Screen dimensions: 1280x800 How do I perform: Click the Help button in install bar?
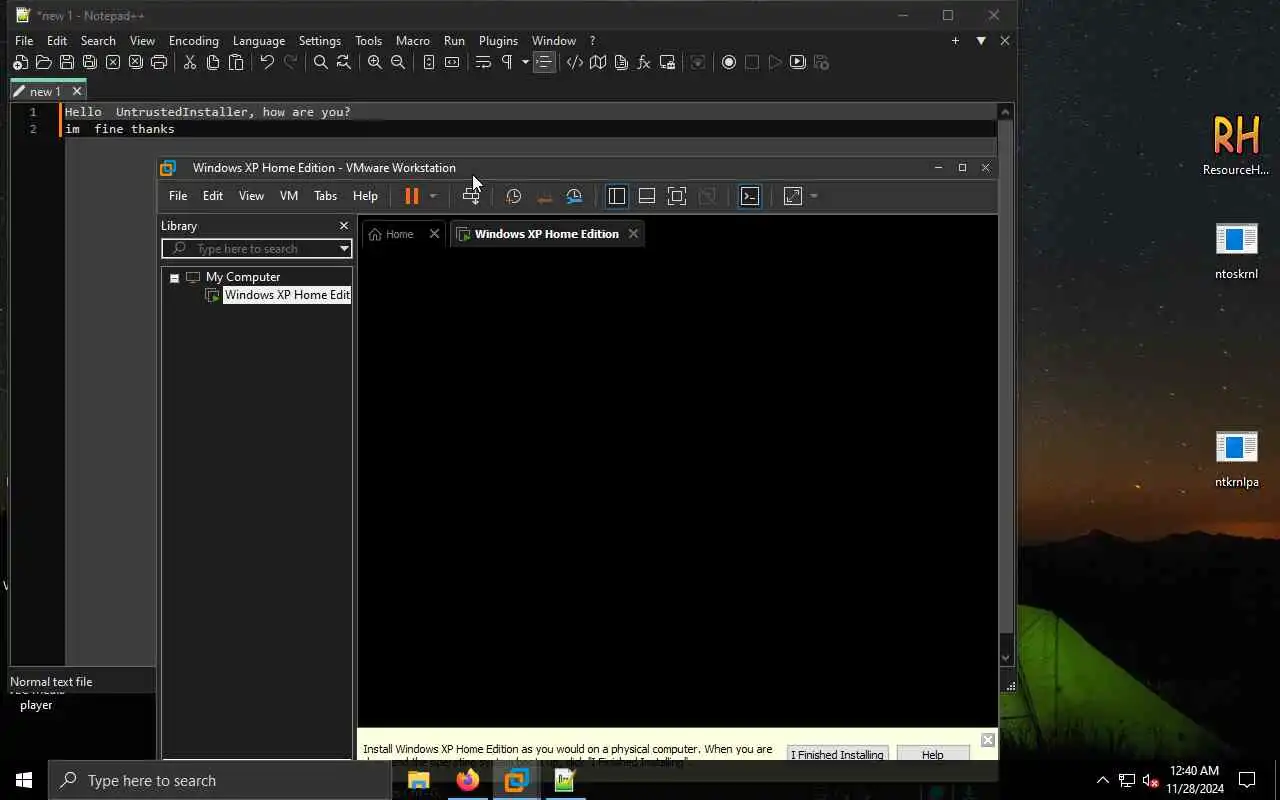coord(932,755)
